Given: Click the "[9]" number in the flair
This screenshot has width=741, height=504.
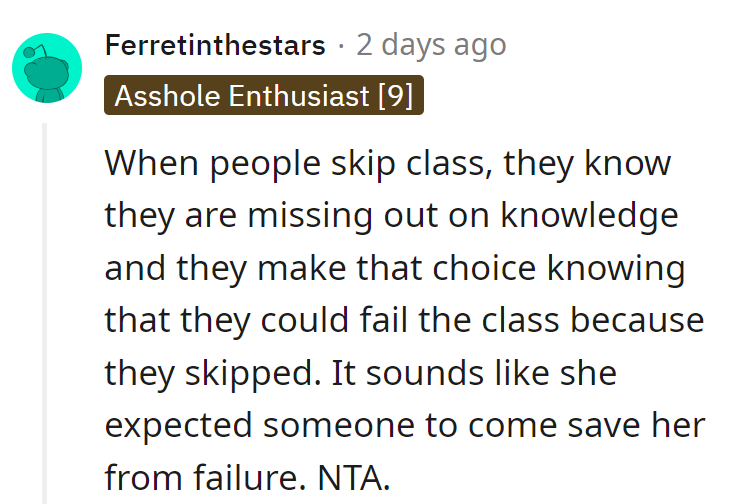Looking at the screenshot, I should 395,96.
